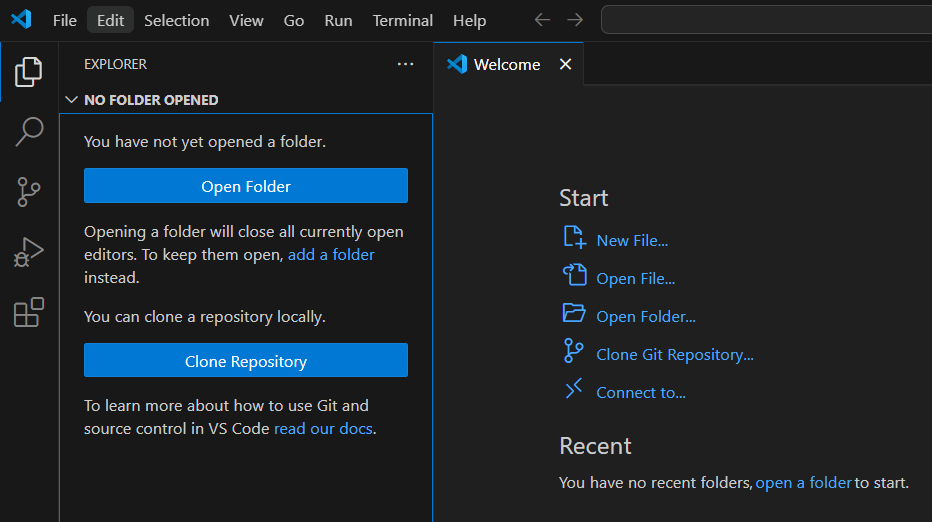Click the Clone Git Repository branch icon
Viewport: 932px width, 522px height.
(574, 351)
